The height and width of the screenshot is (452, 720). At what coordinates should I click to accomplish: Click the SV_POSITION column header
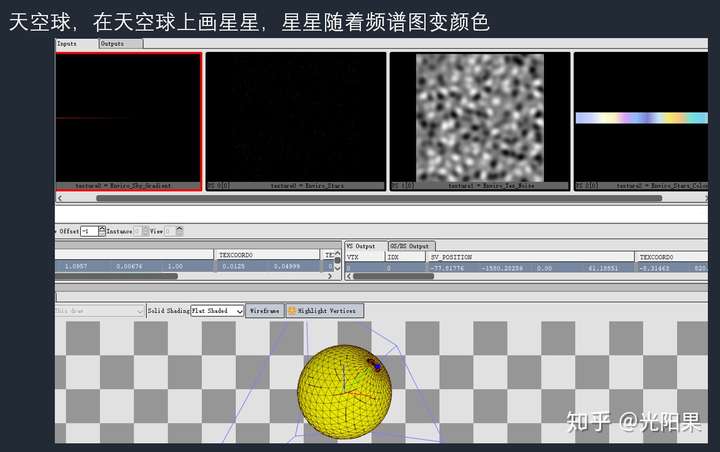coord(530,257)
